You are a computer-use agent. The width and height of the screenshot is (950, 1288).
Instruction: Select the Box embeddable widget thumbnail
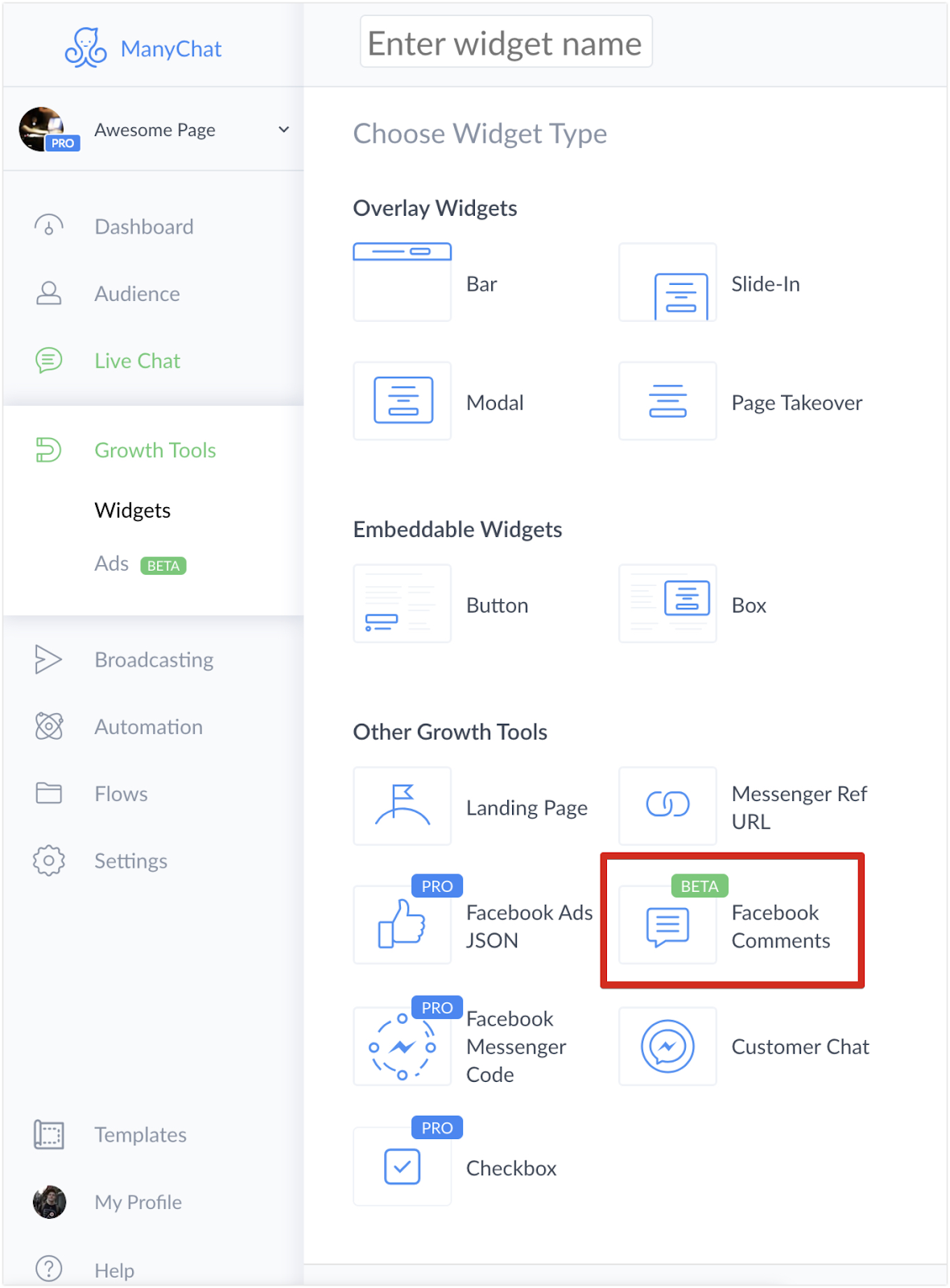click(x=667, y=603)
